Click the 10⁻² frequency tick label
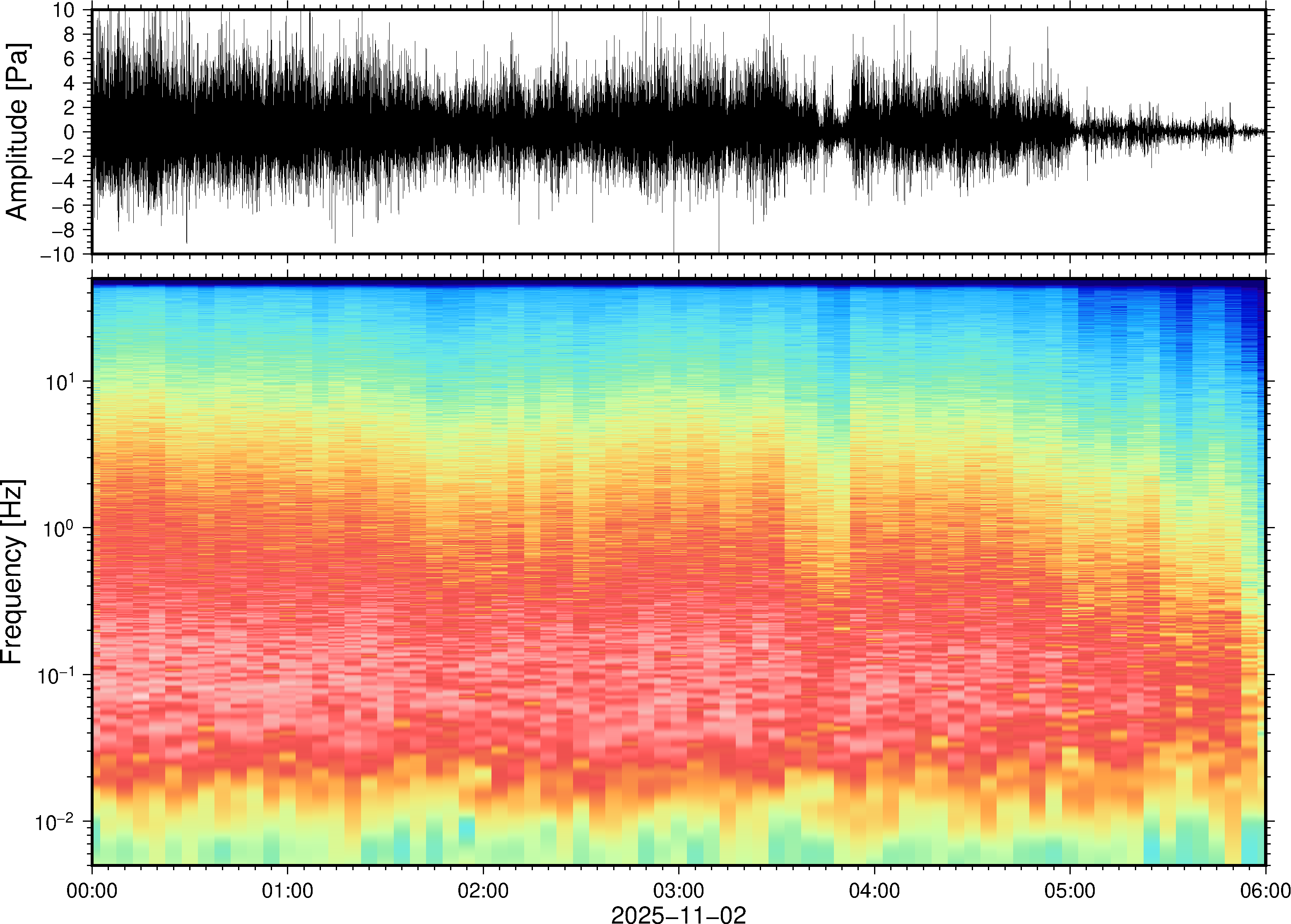Viewport: 1291px width, 924px height. (55, 822)
